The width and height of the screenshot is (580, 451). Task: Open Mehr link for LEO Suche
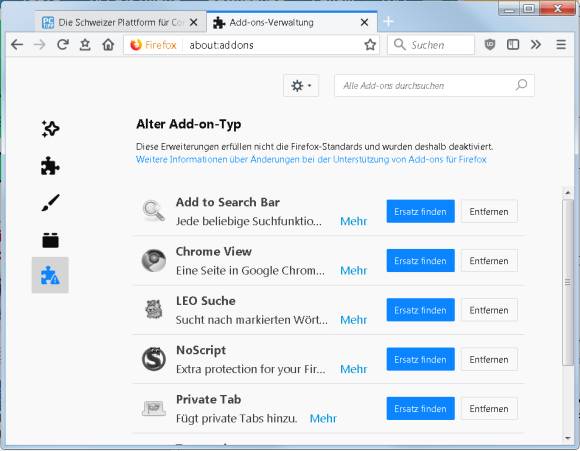point(354,320)
